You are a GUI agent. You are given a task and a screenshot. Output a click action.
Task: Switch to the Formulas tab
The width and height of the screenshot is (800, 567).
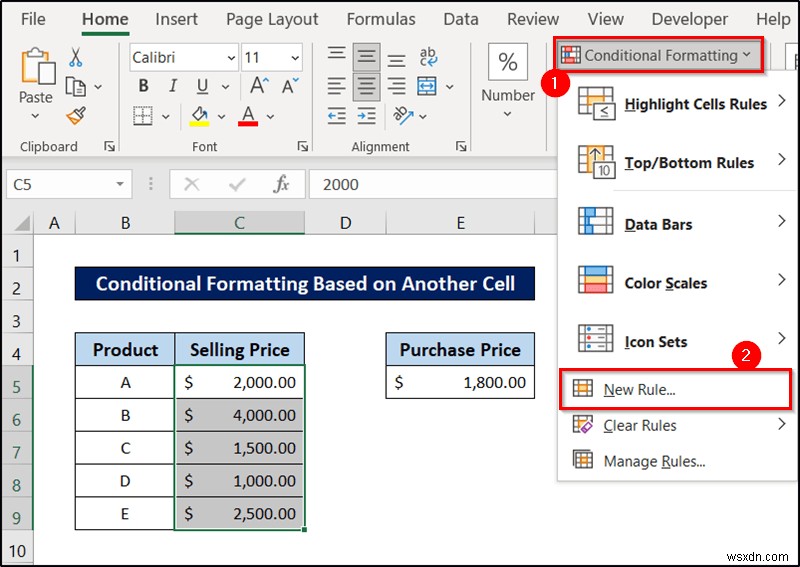click(x=381, y=19)
